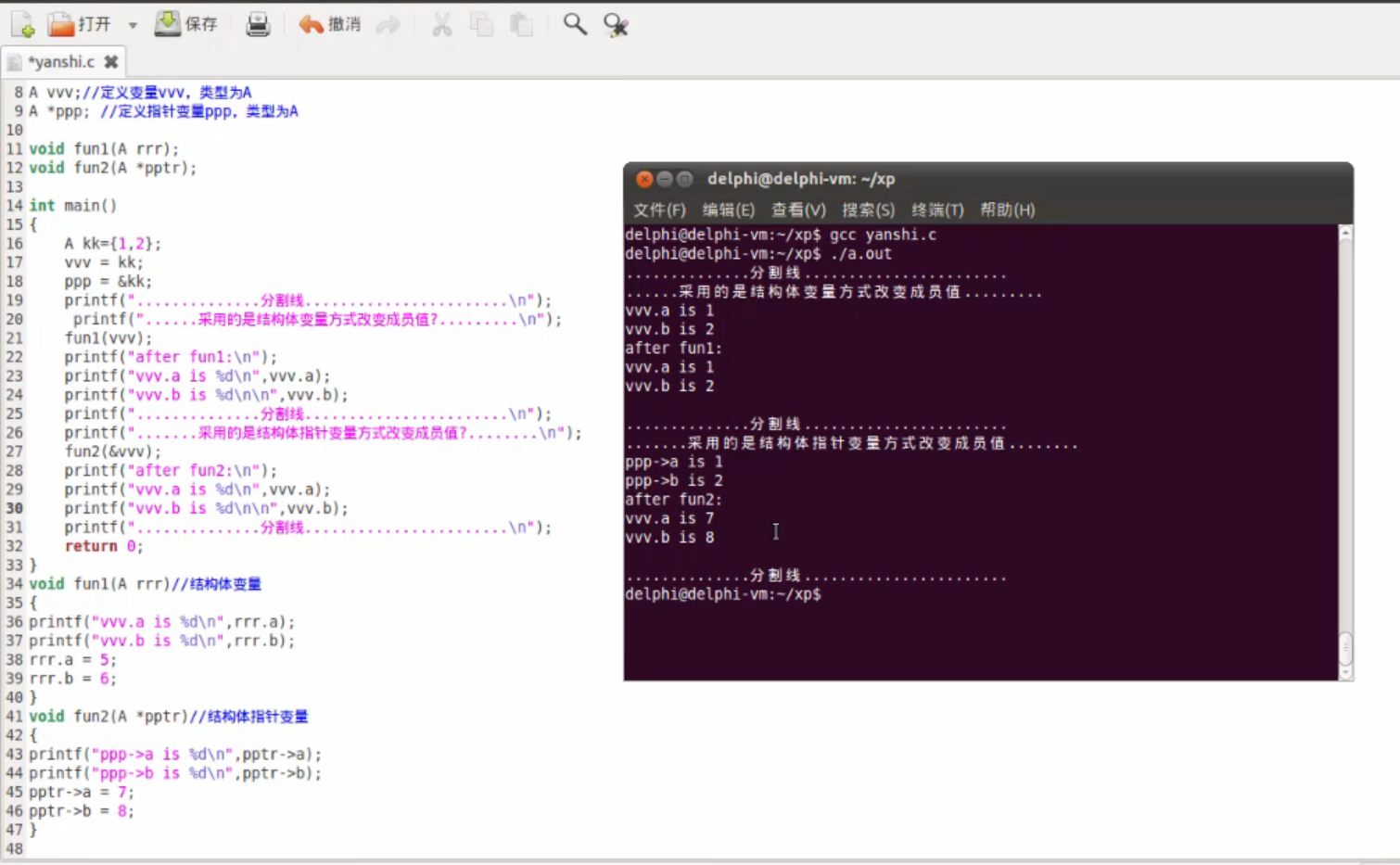Click the terminal vertical scrollbar thumb
The width and height of the screenshot is (1400, 865).
[x=1345, y=647]
